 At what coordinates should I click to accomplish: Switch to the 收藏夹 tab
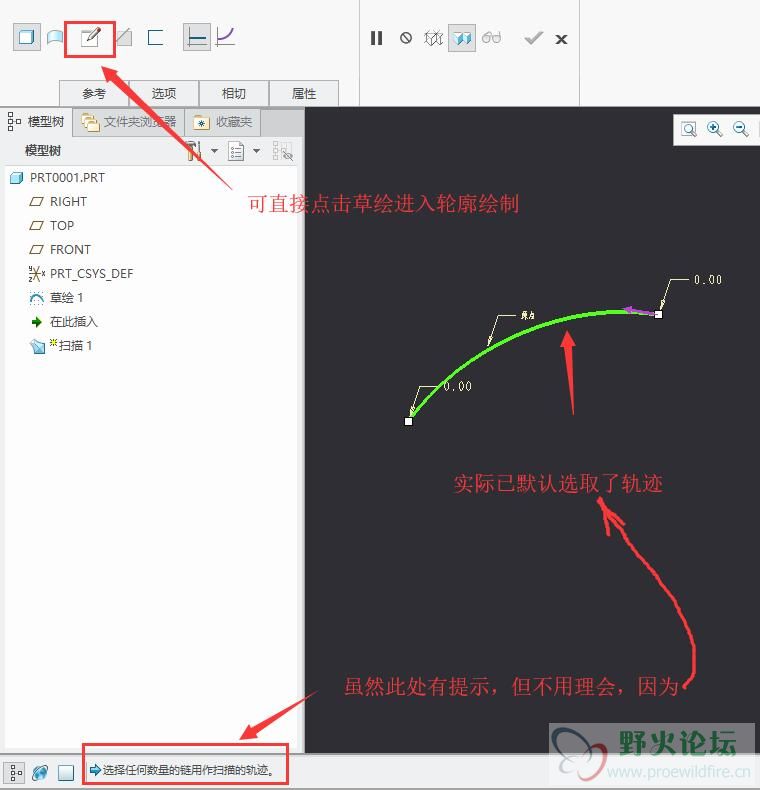point(223,122)
